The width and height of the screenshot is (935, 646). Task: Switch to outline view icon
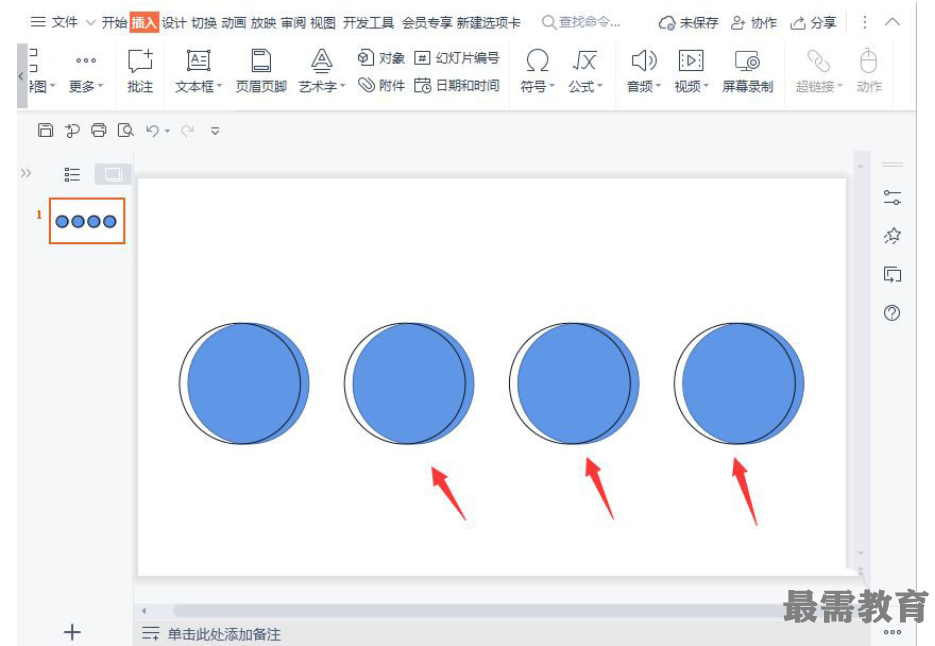click(x=72, y=174)
